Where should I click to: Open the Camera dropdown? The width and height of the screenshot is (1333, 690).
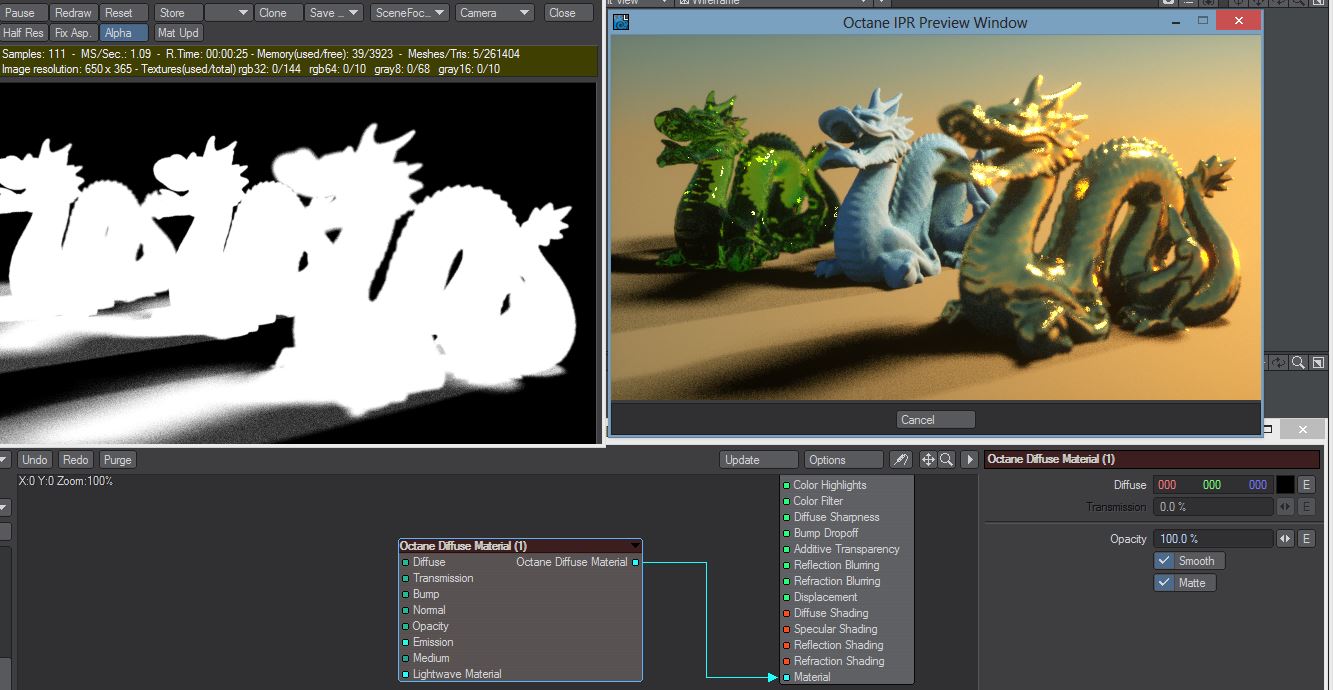(495, 13)
